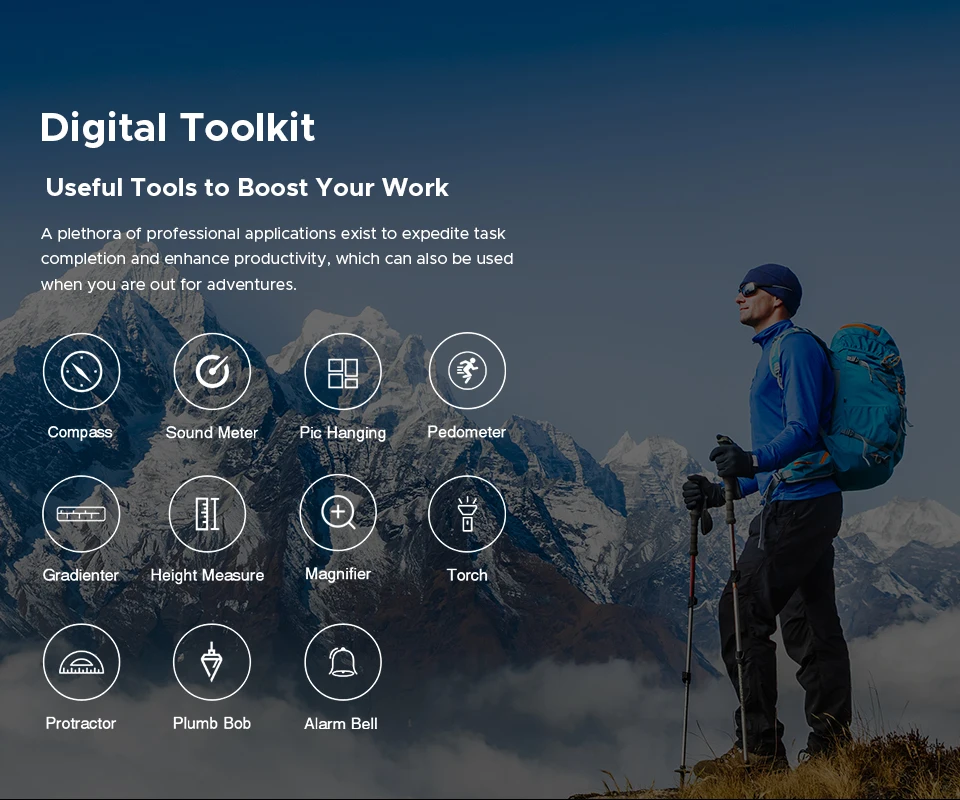Click the "Protractor" label
Screen dimensions: 960x800
[x=81, y=723]
